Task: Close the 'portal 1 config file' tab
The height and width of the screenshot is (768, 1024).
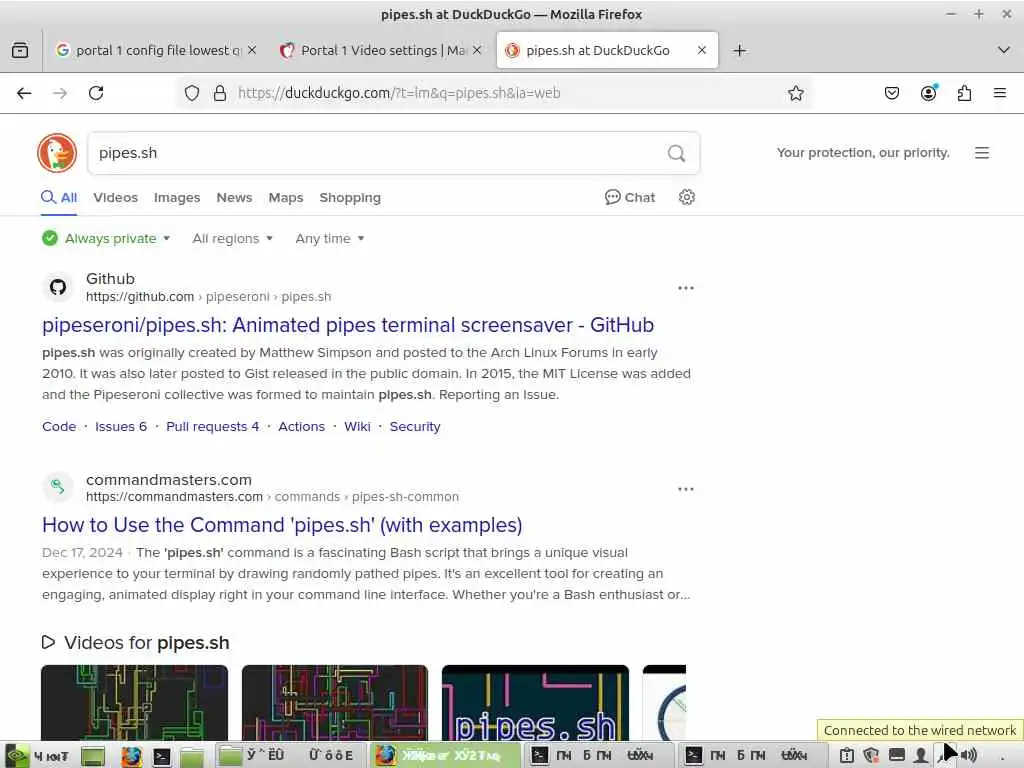Action: (x=252, y=50)
